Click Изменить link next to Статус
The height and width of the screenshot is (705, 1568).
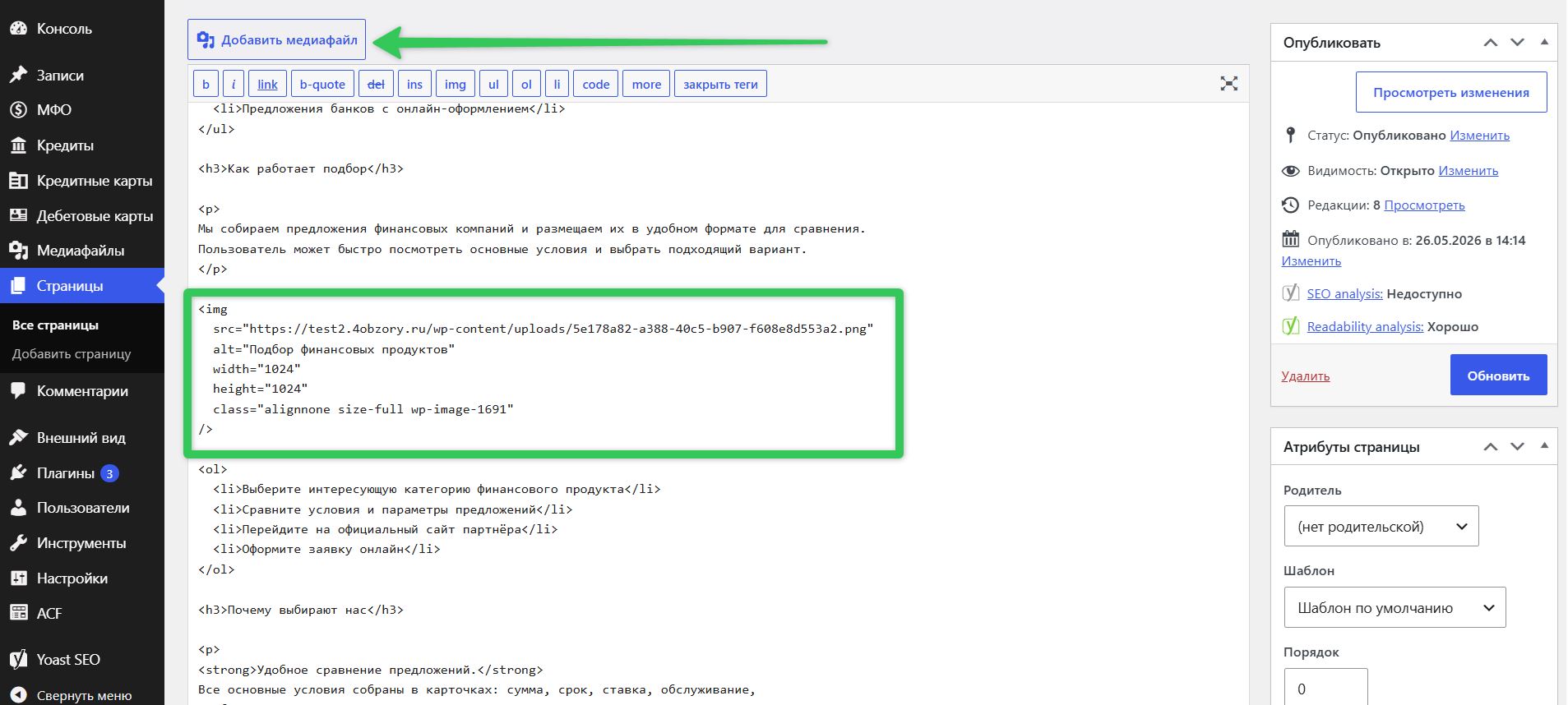(x=1479, y=136)
